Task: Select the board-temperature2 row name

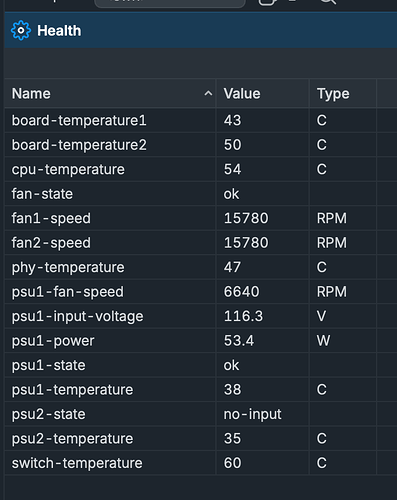Action: pyautogui.click(x=79, y=145)
